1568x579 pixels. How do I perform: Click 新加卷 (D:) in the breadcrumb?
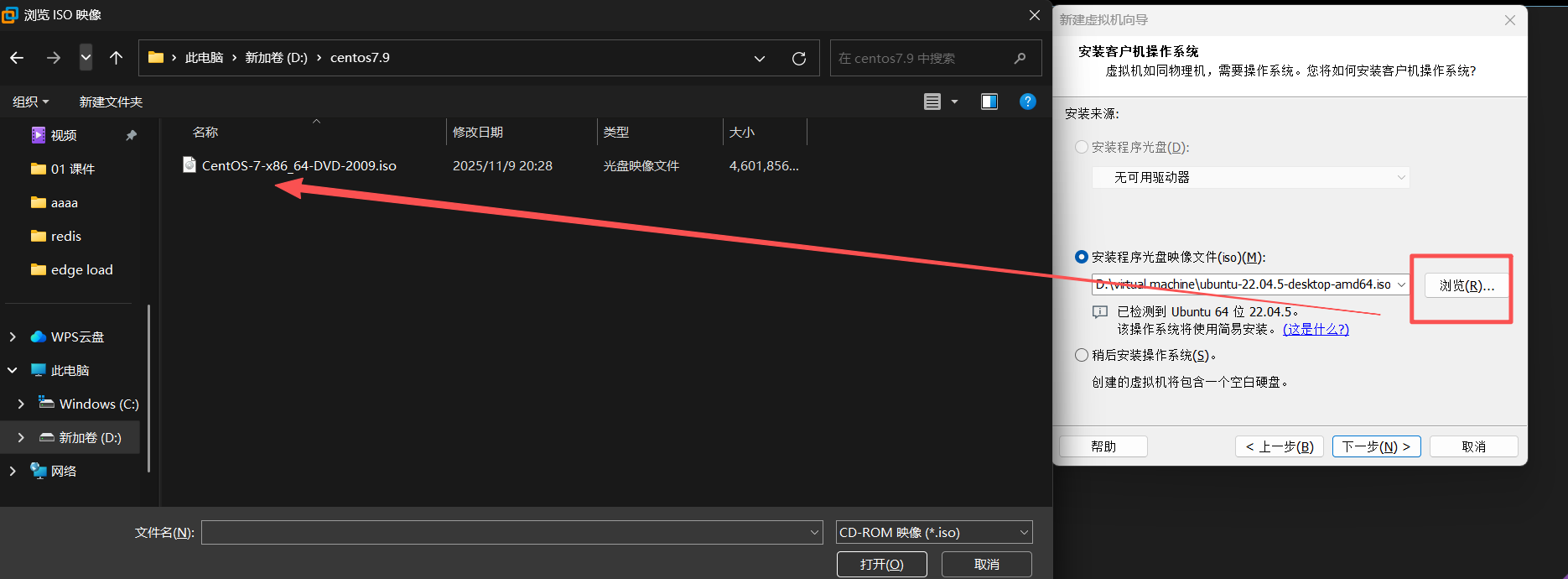(276, 58)
